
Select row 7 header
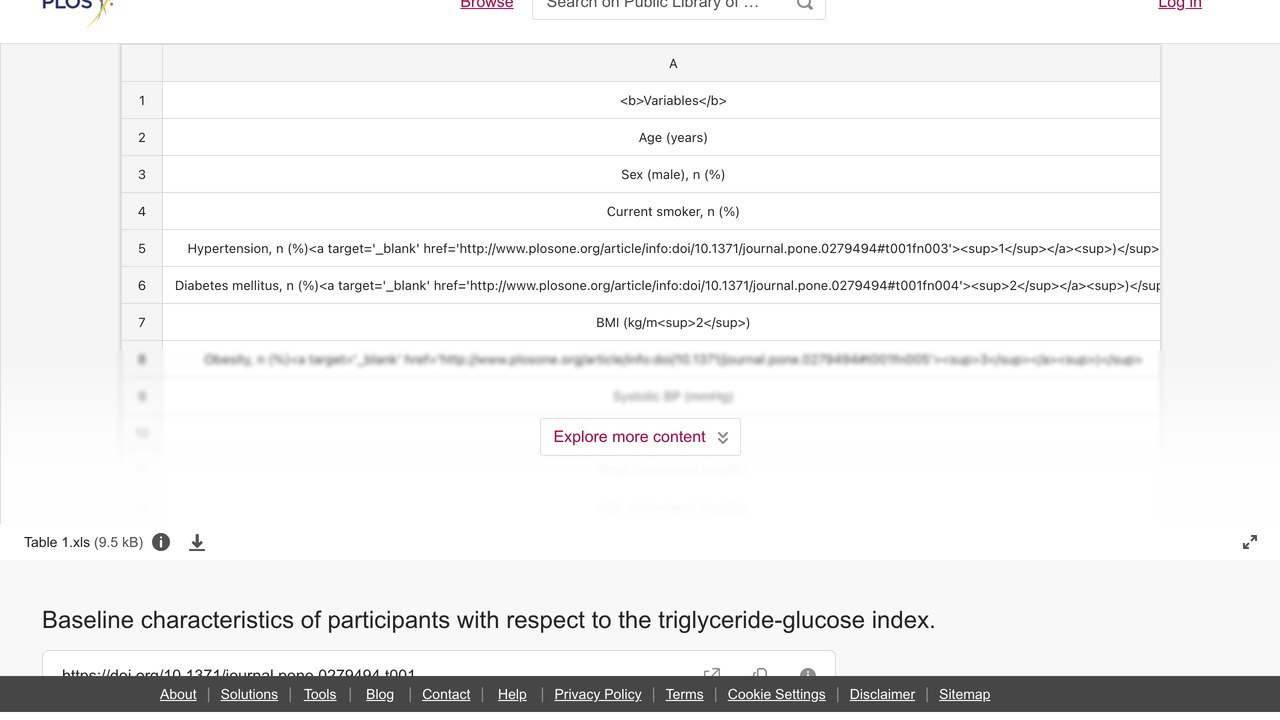(142, 322)
